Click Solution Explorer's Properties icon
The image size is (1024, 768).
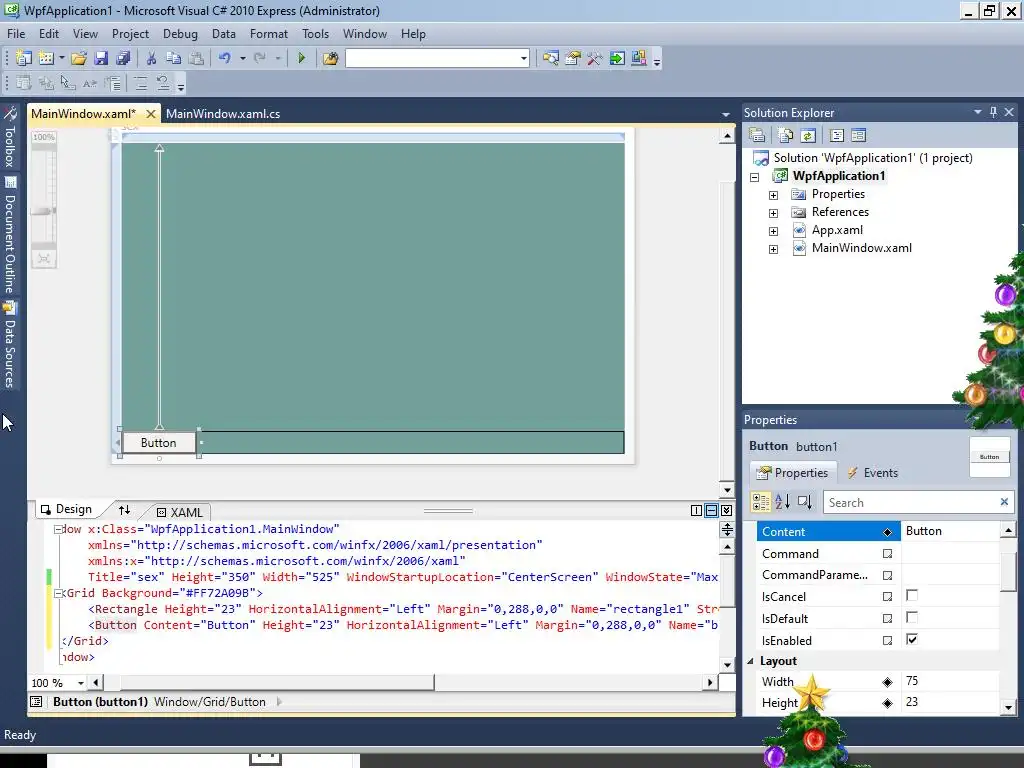(x=757, y=135)
